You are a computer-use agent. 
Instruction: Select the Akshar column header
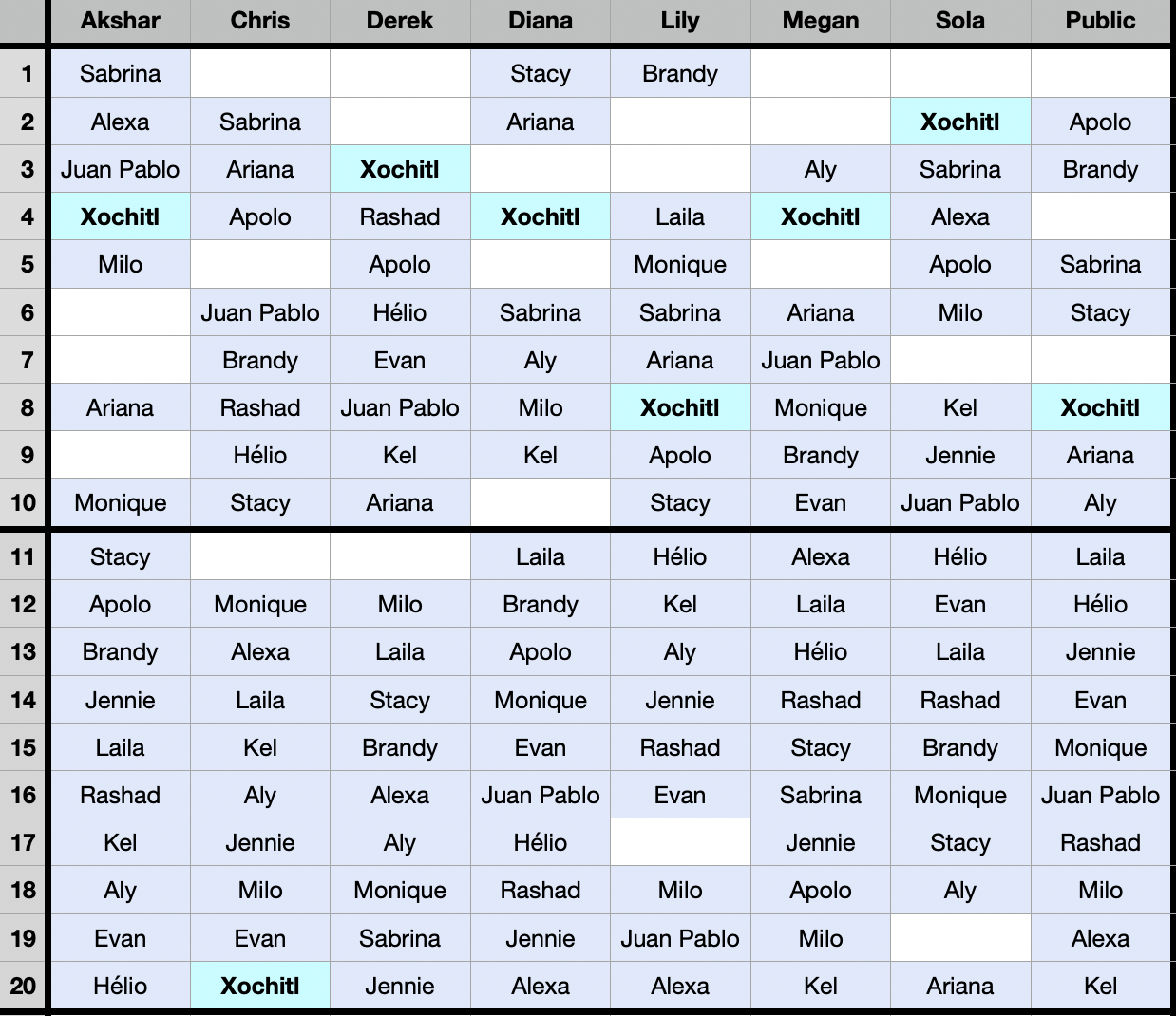(120, 21)
